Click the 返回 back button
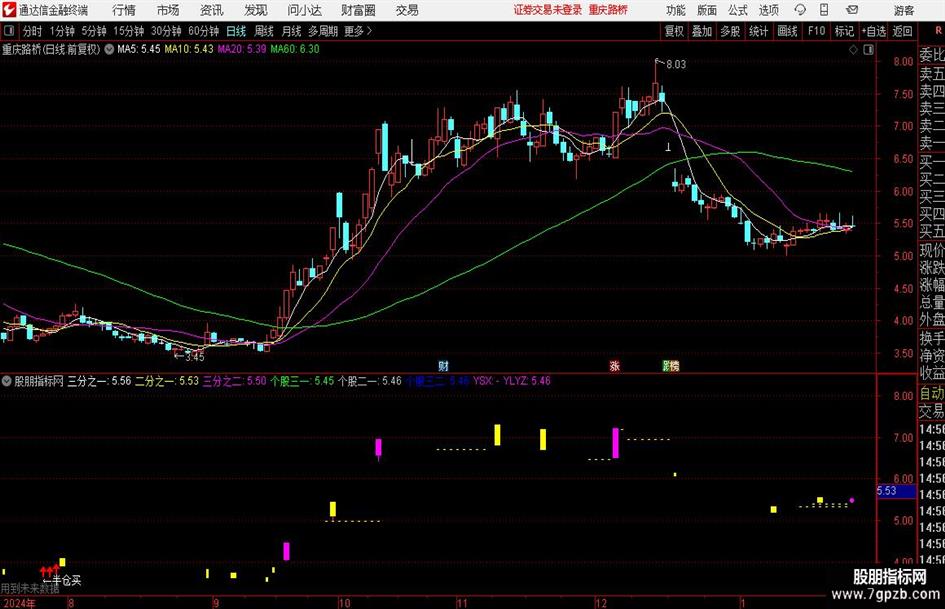945x609 pixels. (x=902, y=31)
